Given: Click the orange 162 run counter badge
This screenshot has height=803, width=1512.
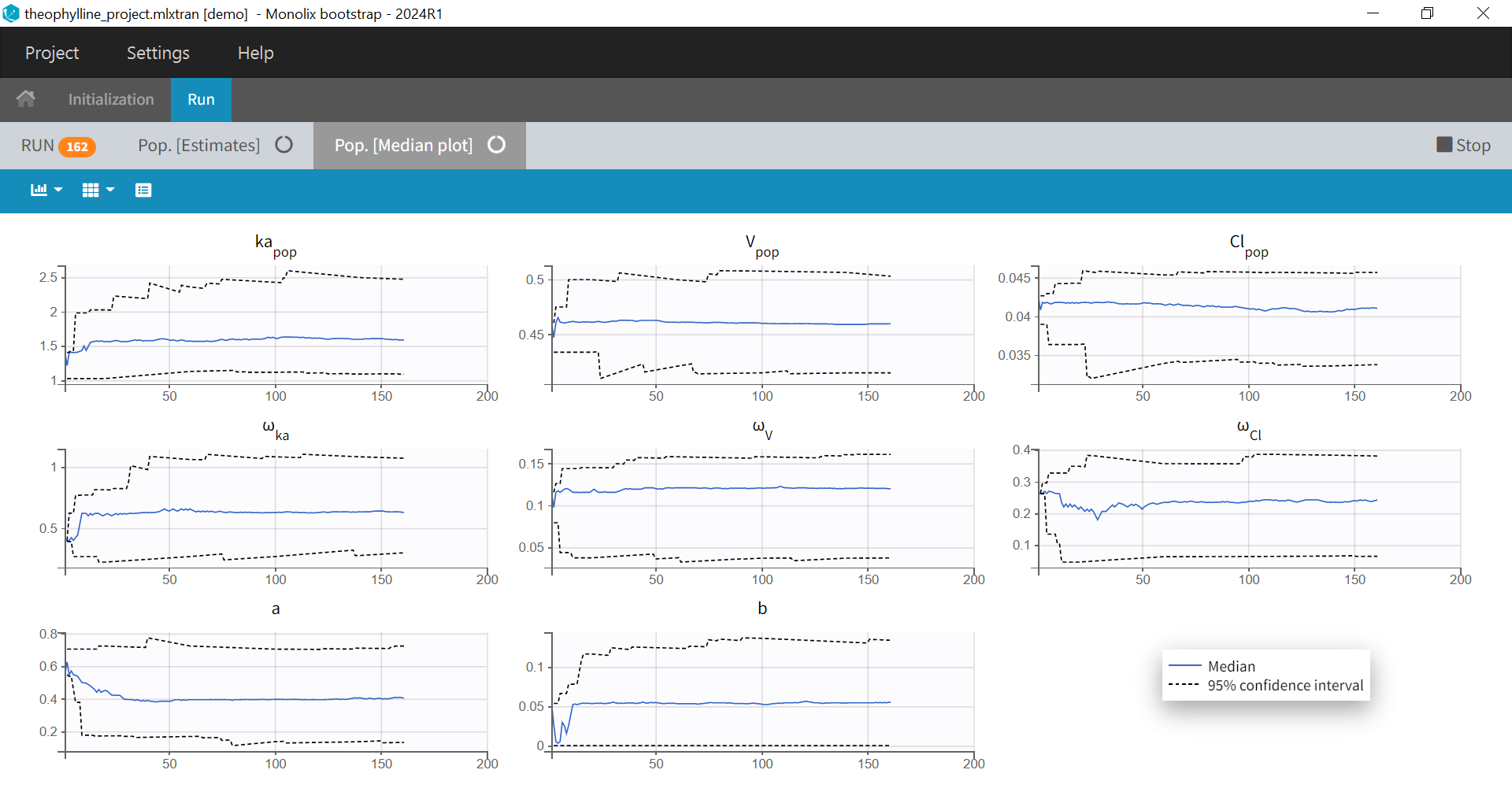Looking at the screenshot, I should point(77,146).
